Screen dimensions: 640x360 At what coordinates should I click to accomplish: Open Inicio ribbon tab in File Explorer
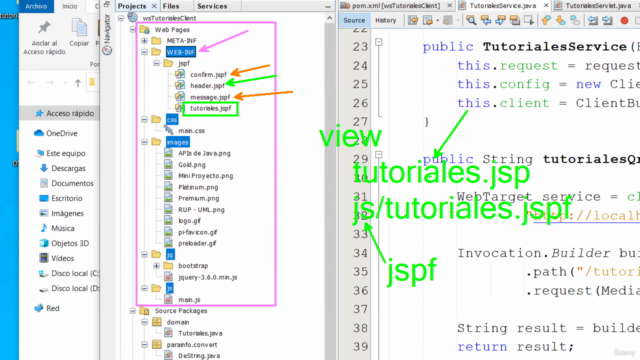point(69,6)
